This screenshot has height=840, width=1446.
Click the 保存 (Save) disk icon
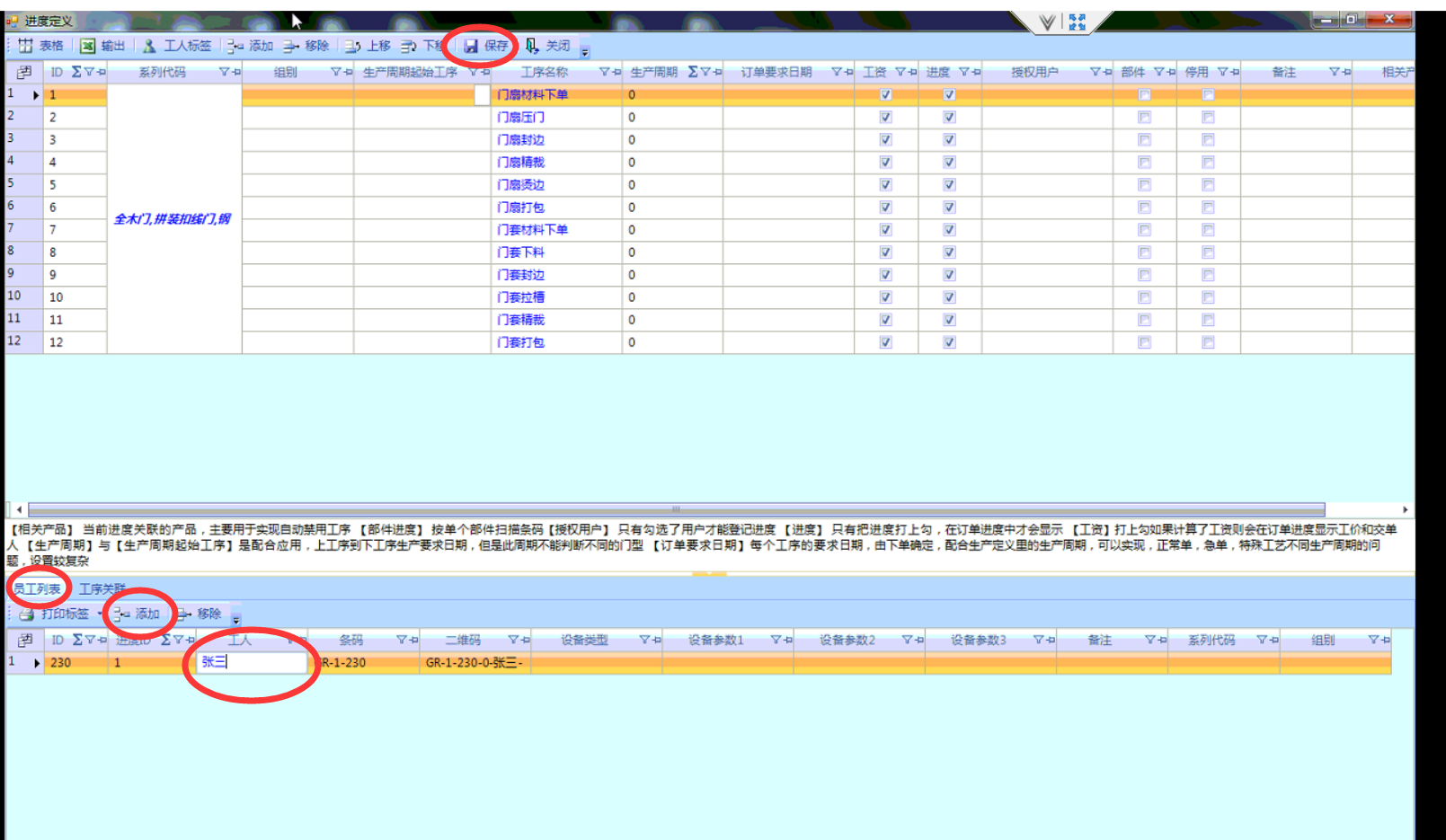click(x=471, y=46)
